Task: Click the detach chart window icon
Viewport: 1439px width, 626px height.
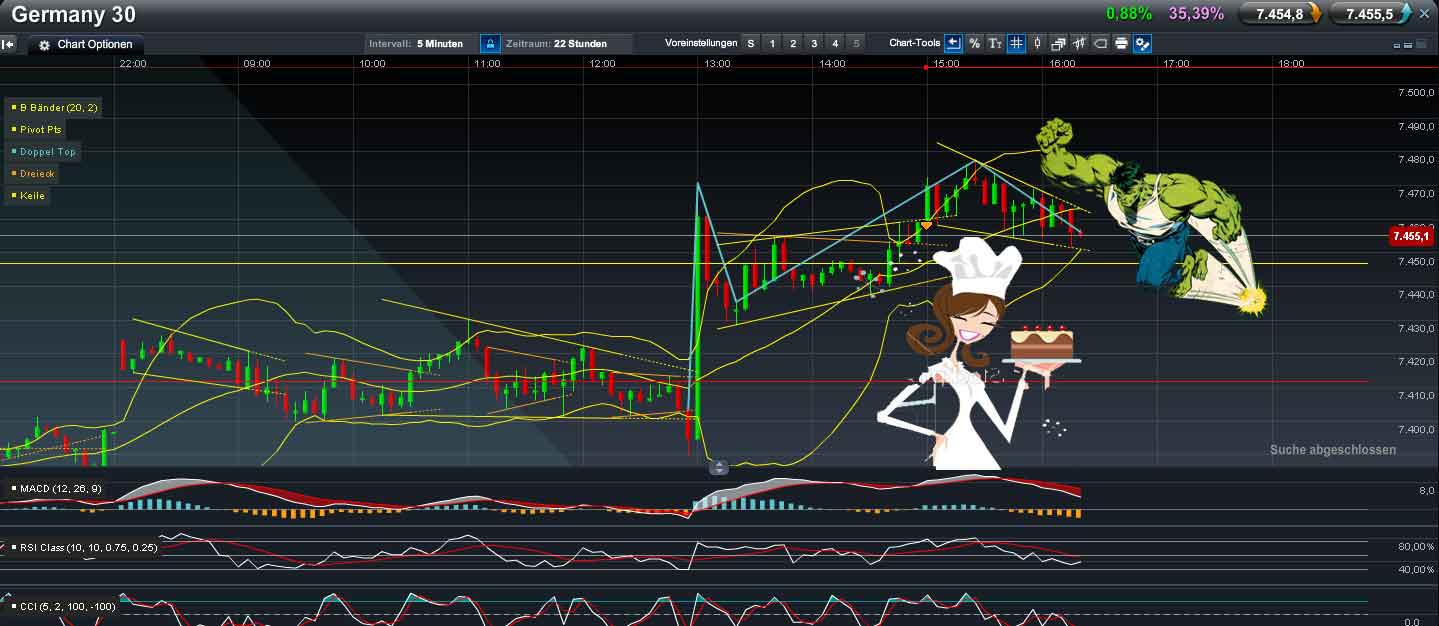Action: click(1058, 43)
